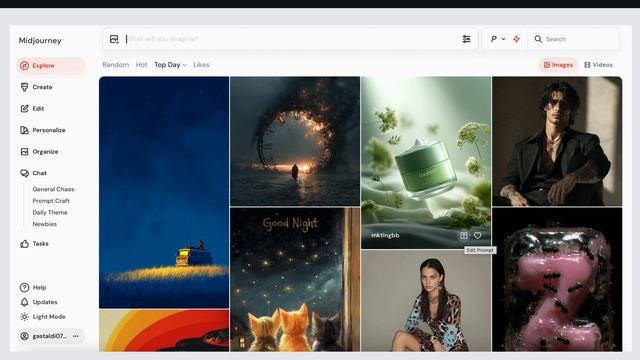Open the prompt settings sliders icon
The width and height of the screenshot is (640, 360).
(466, 39)
